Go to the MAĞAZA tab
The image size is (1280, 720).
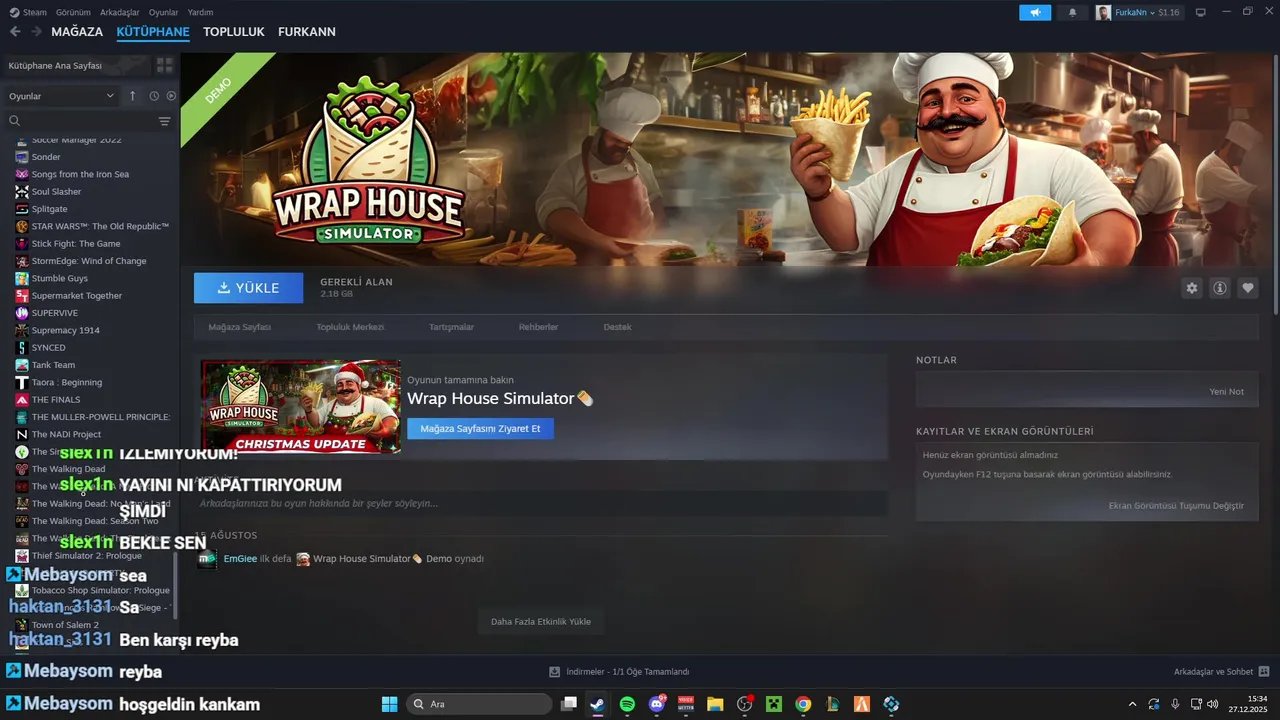(x=77, y=32)
